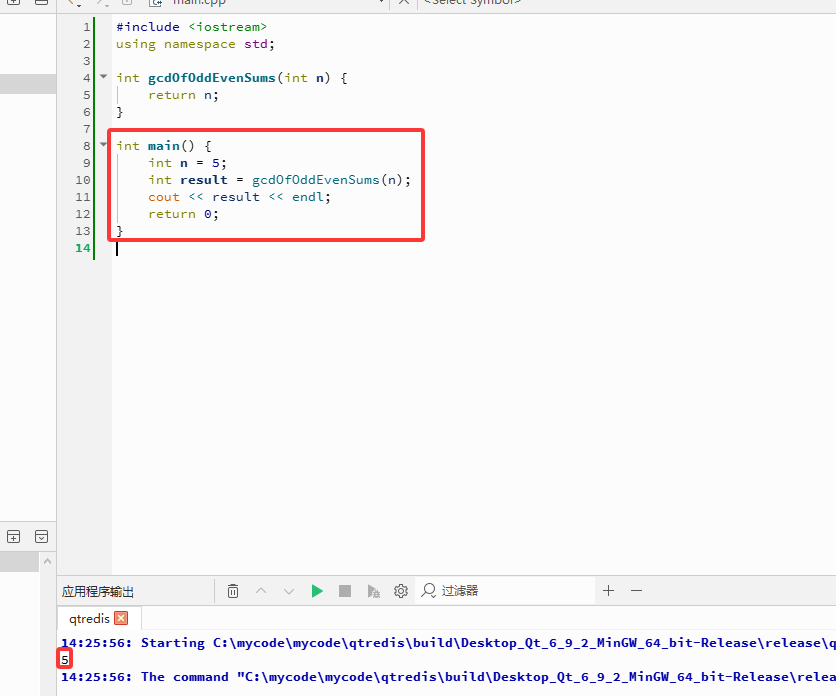Re-run the application with green play button
The image size is (836, 696).
(x=317, y=591)
